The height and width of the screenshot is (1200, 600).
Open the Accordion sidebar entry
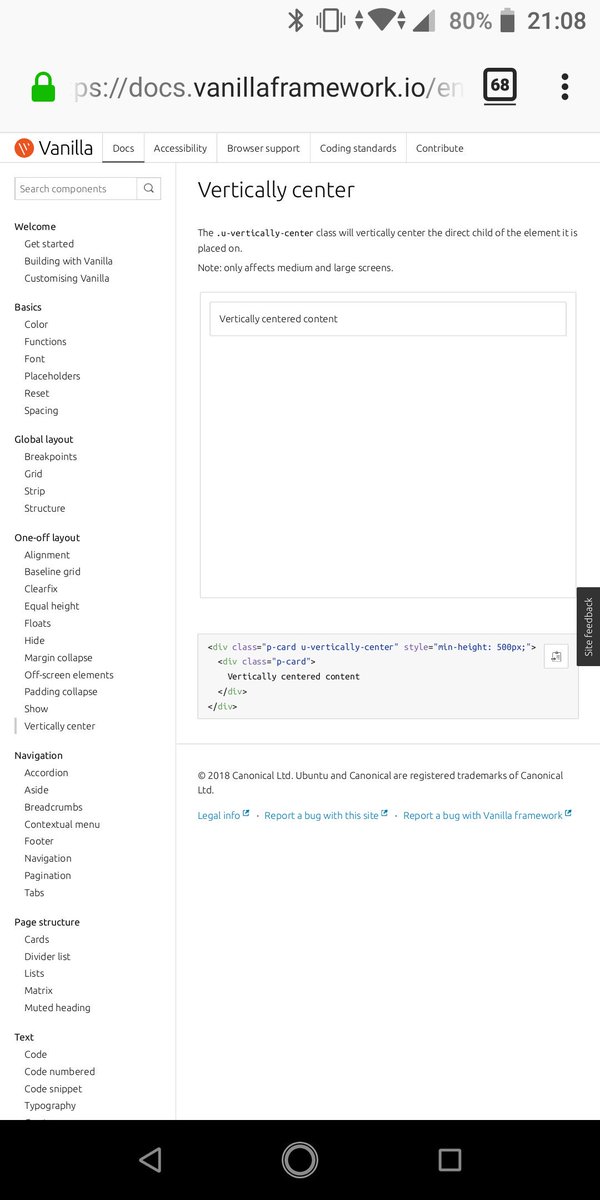pos(46,773)
